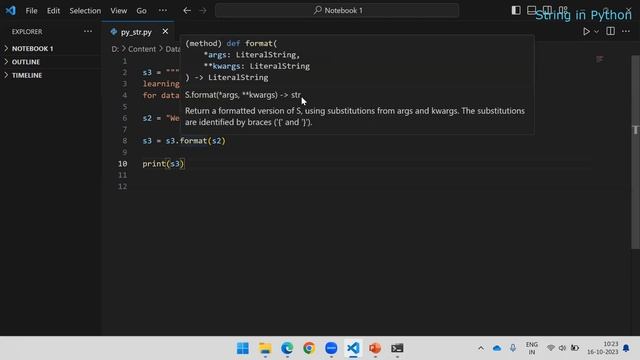Click the VS Code logo icon
The width and height of the screenshot is (640, 360).
coord(11,10)
